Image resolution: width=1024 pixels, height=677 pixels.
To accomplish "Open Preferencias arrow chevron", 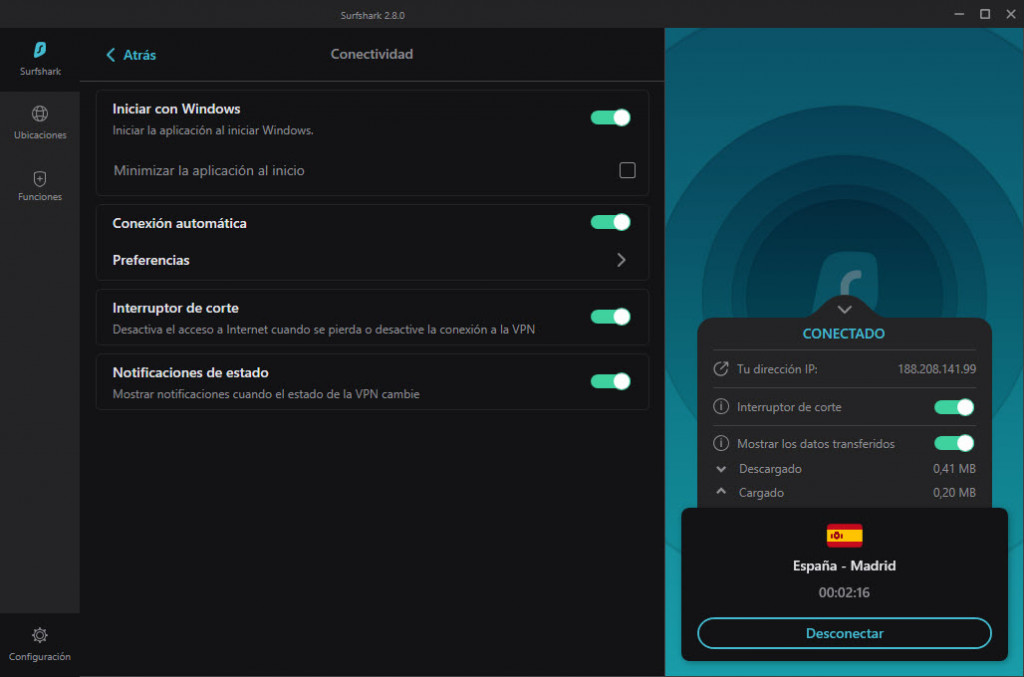I will (621, 260).
